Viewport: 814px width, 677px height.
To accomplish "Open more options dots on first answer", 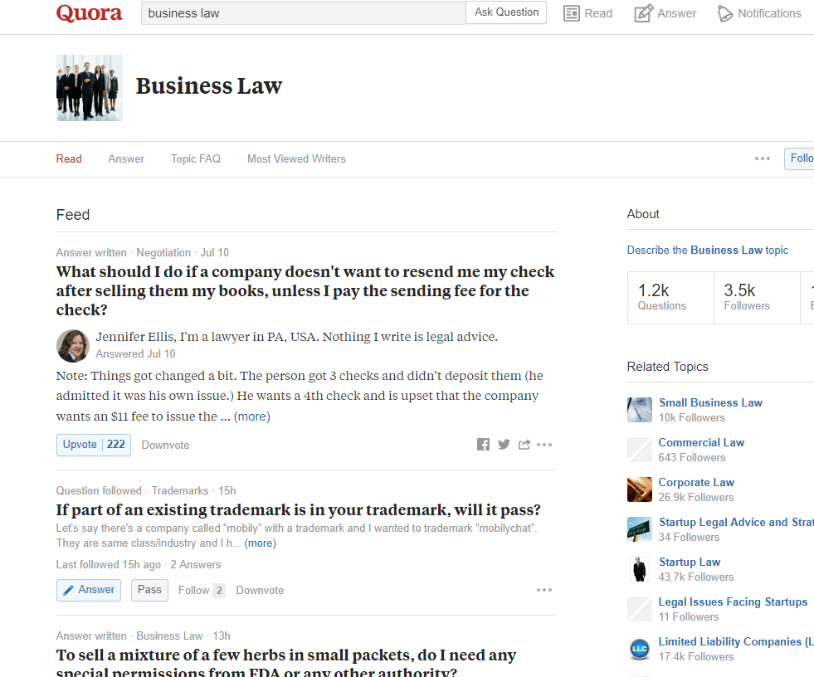I will 545,444.
